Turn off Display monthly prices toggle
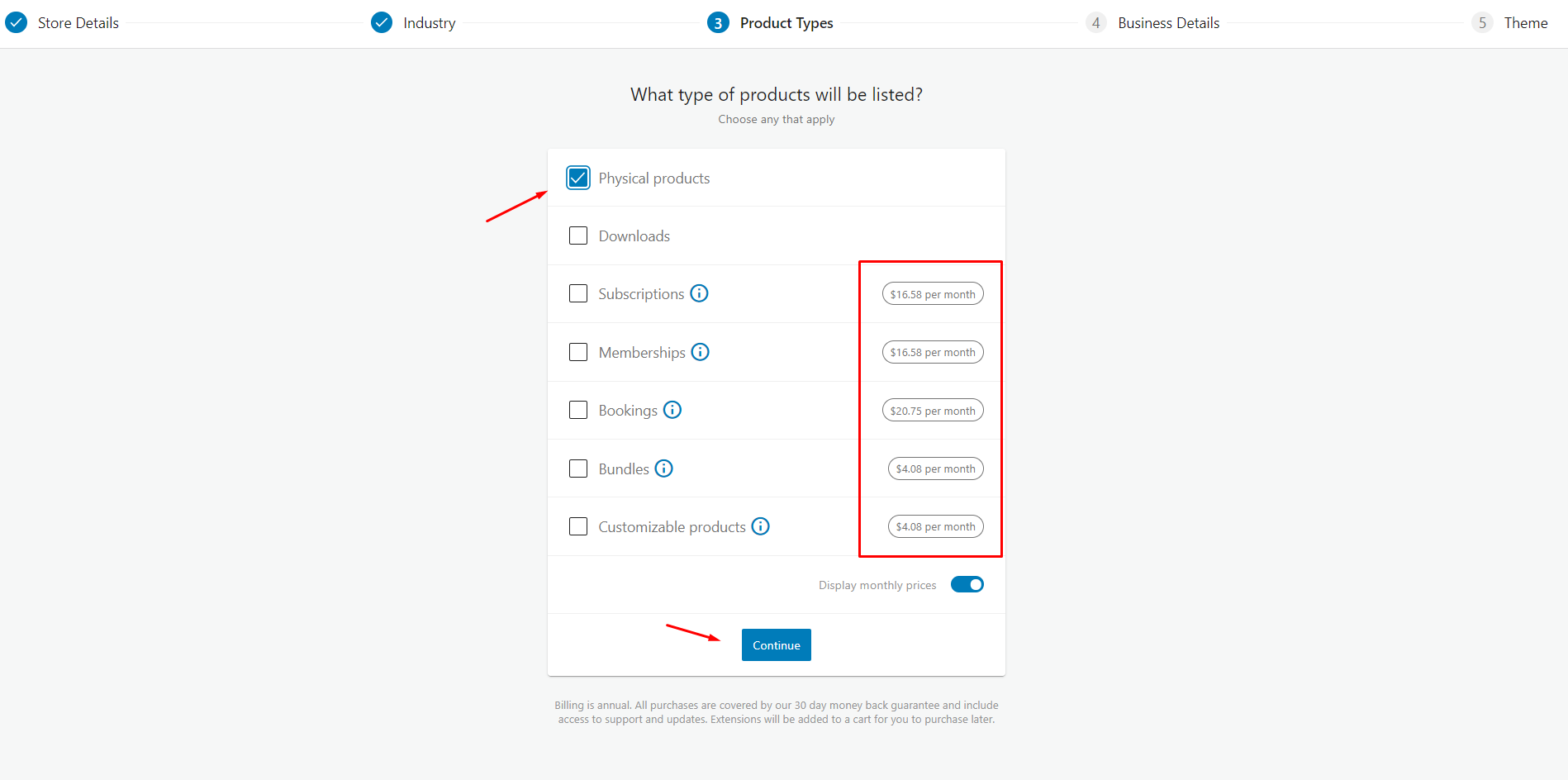This screenshot has height=780, width=1568. pyautogui.click(x=967, y=584)
